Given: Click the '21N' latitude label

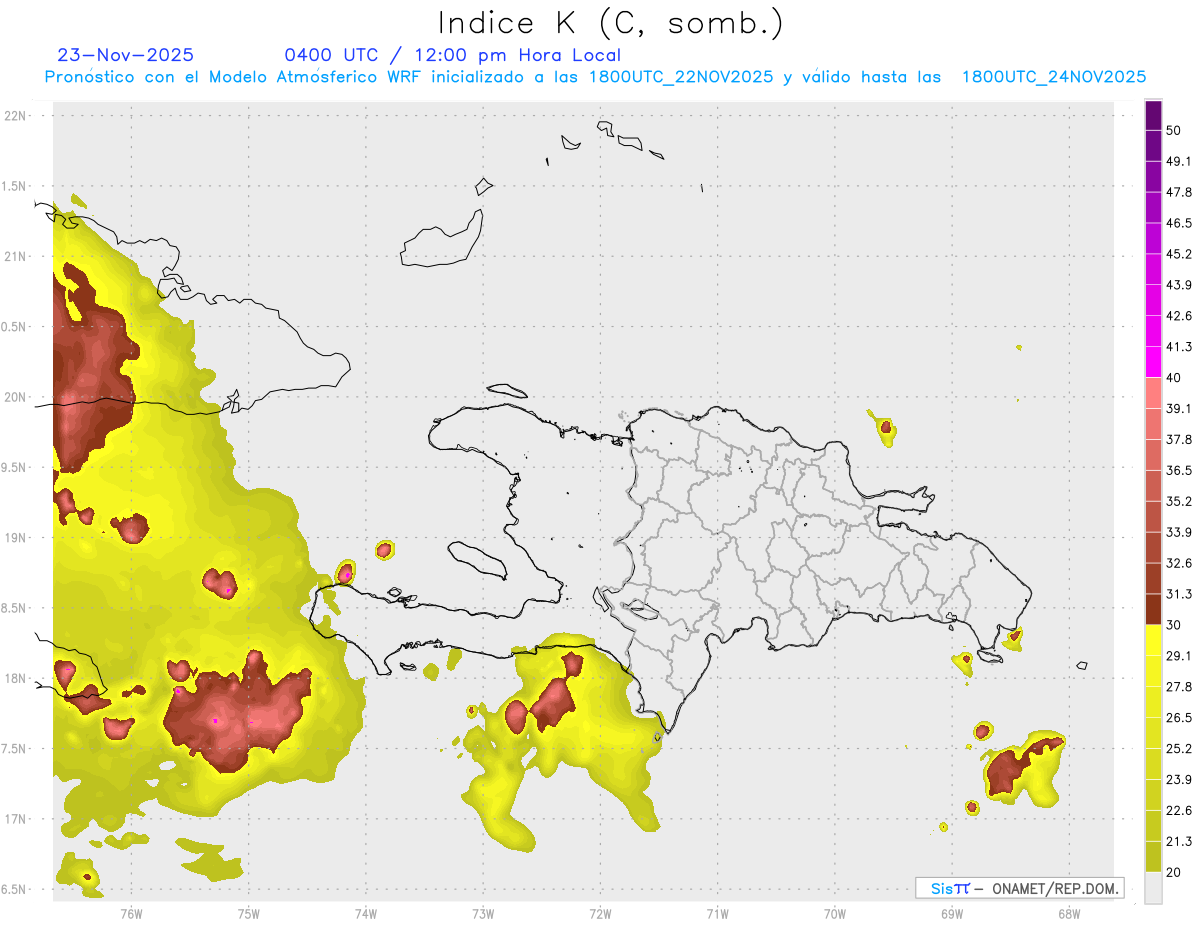Looking at the screenshot, I should coord(16,256).
